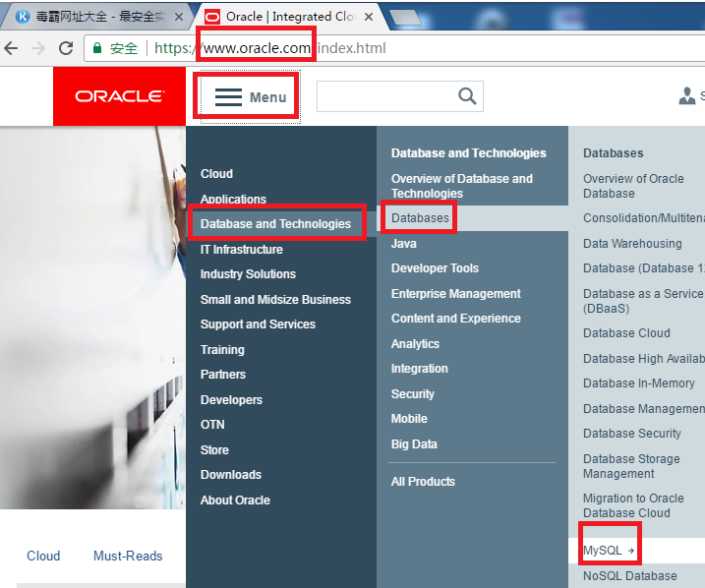This screenshot has width=705, height=588.
Task: Select Integration submenu item
Action: tap(419, 369)
